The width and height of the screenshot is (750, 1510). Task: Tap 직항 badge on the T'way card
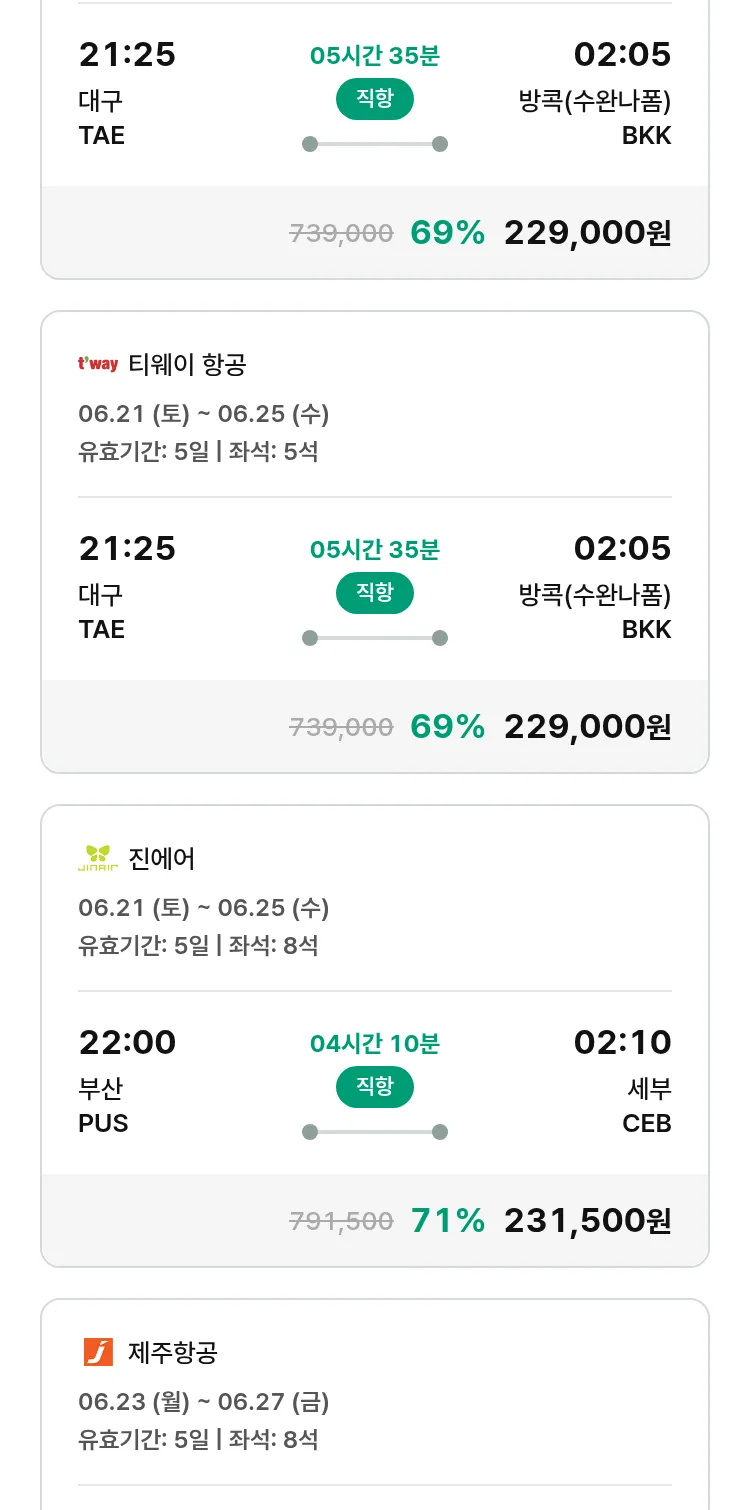375,593
